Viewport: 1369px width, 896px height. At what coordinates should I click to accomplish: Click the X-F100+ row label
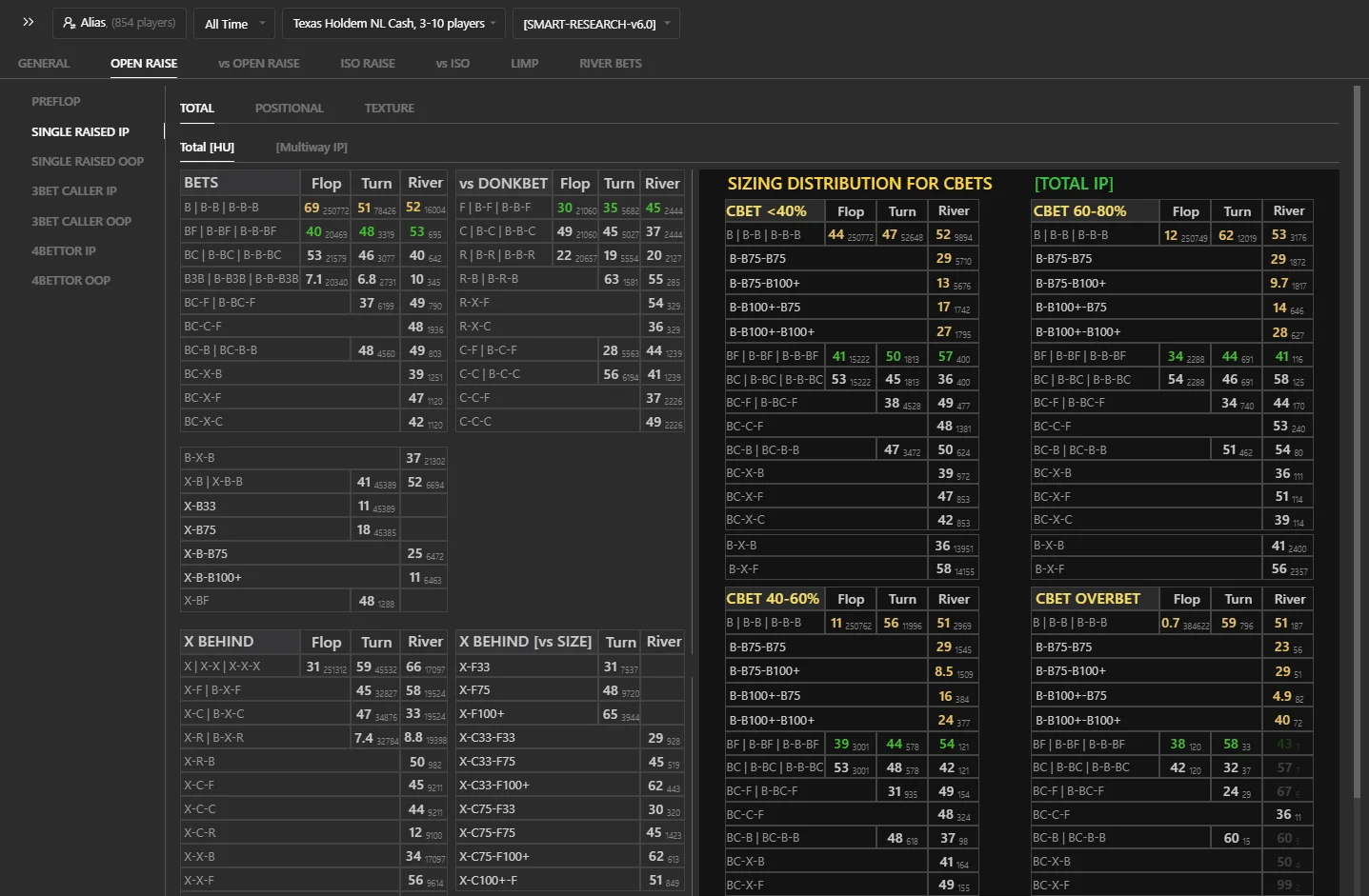coord(482,714)
